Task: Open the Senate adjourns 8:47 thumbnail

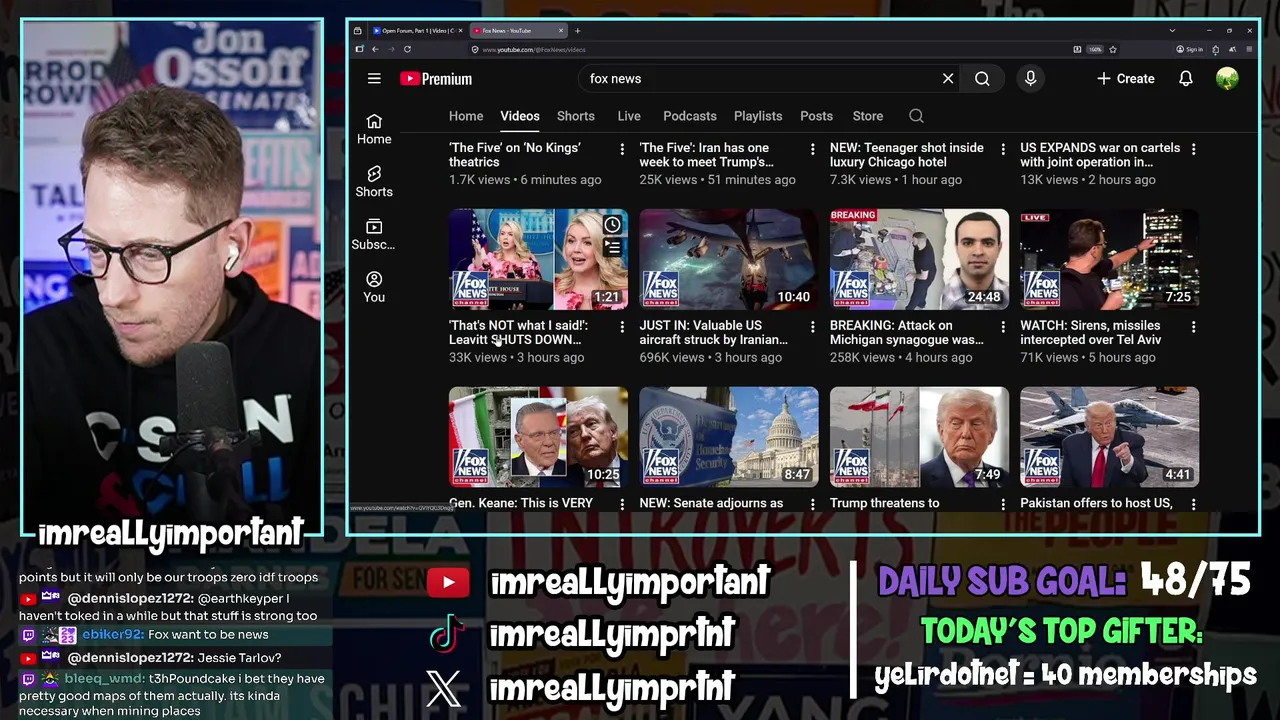Action: point(728,437)
